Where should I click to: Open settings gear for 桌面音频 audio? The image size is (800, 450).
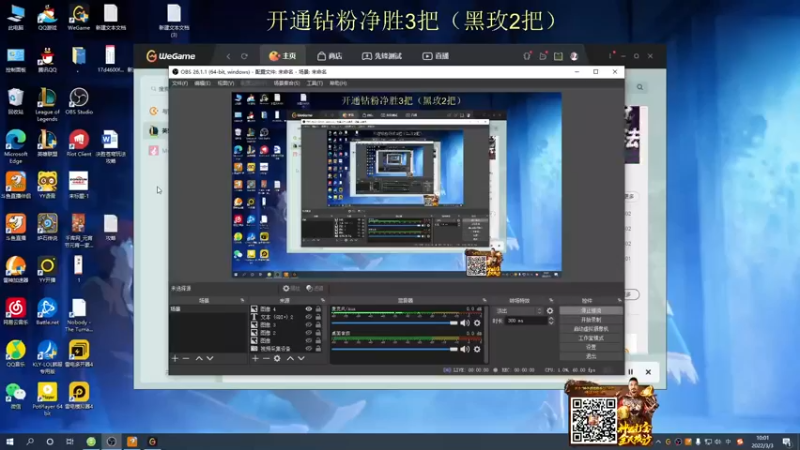pos(477,349)
